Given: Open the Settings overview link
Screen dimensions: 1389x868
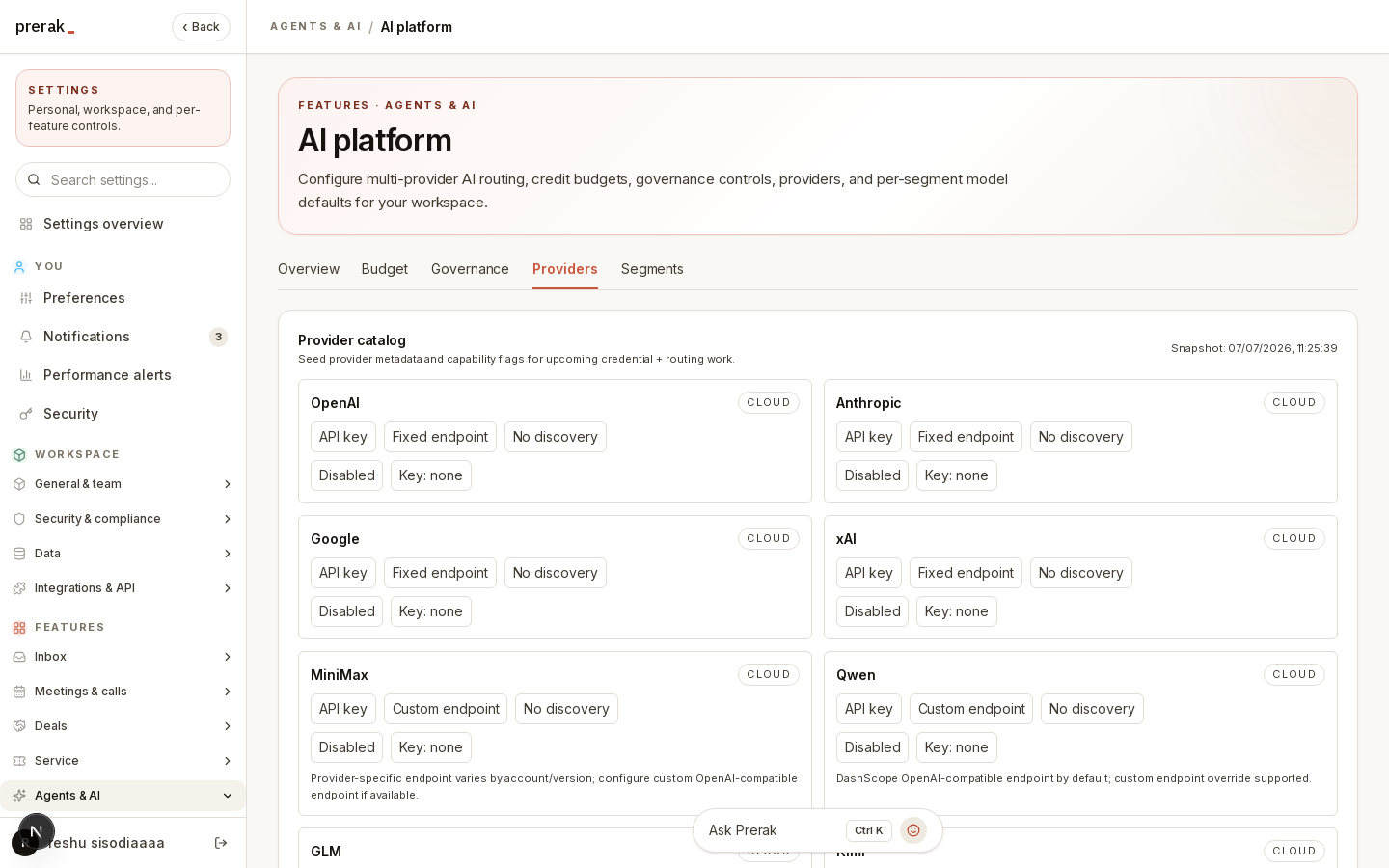Looking at the screenshot, I should pos(123,224).
